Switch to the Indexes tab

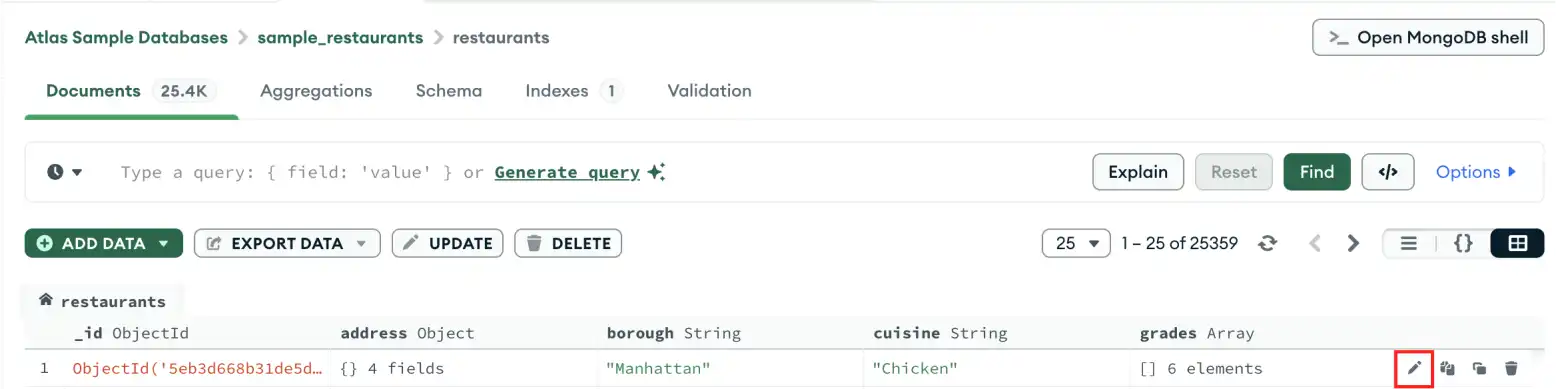(x=574, y=90)
